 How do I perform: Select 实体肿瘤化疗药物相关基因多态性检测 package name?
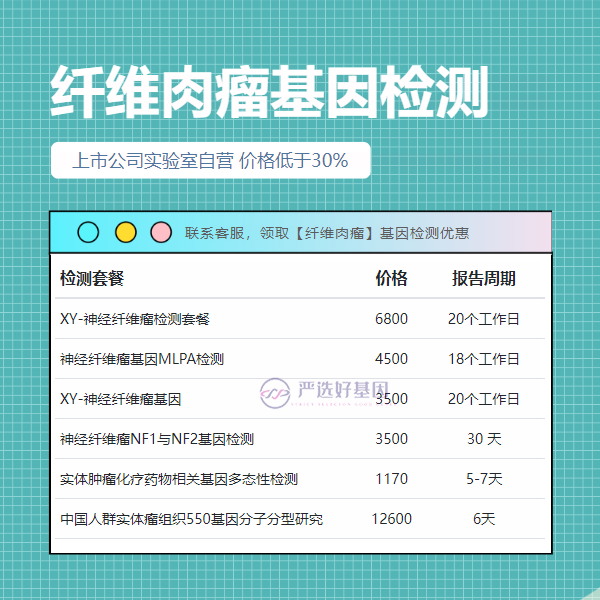coord(179,479)
